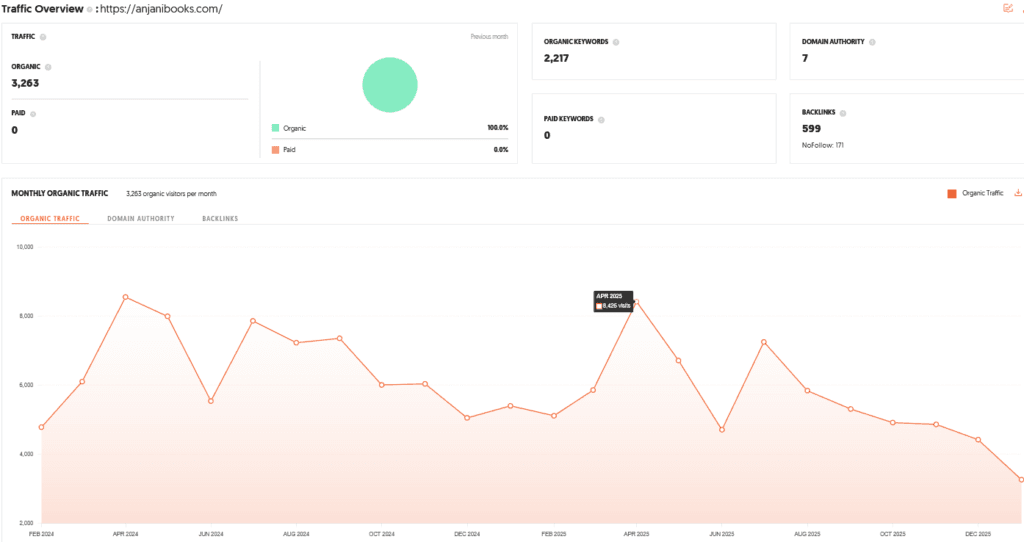Open the Paid Keywords info tooltip icon

click(x=602, y=119)
